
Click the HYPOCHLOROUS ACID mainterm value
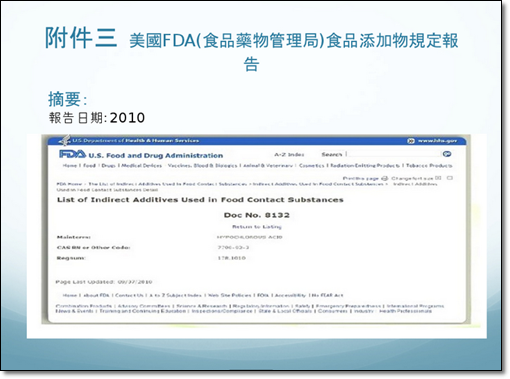click(250, 237)
